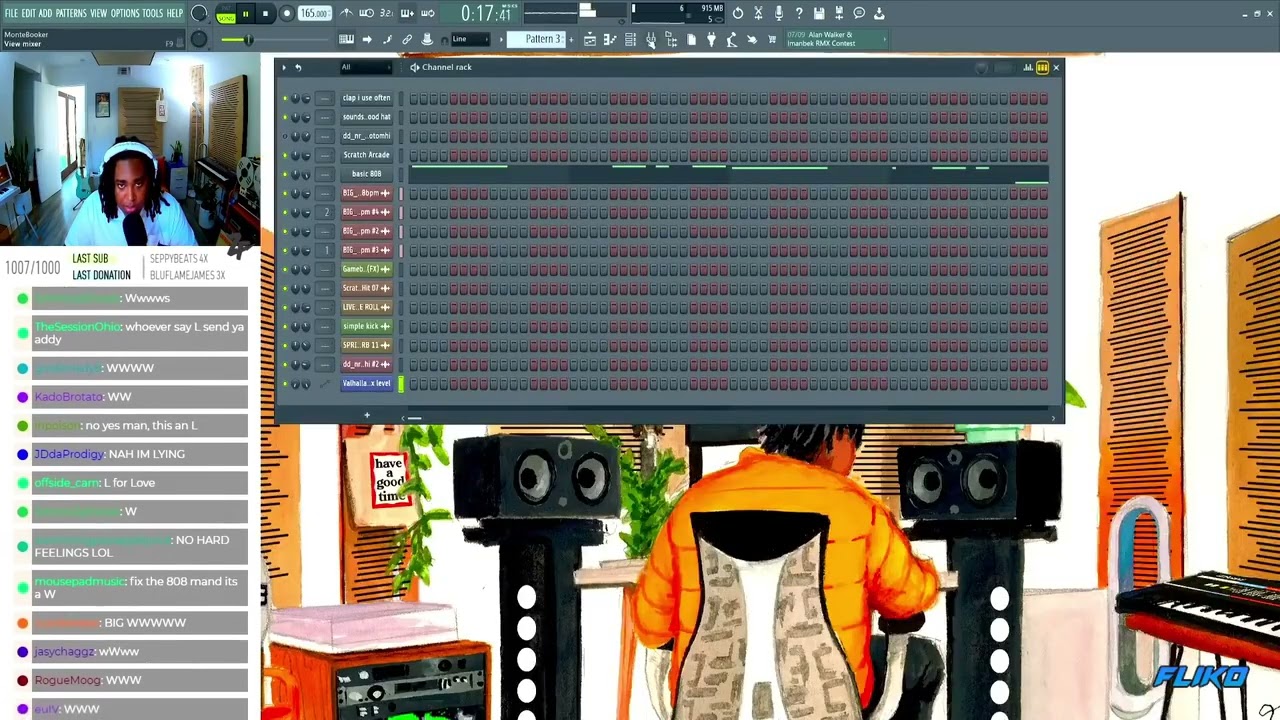The image size is (1280, 720).
Task: Open the ADD menu
Action: click(x=45, y=14)
